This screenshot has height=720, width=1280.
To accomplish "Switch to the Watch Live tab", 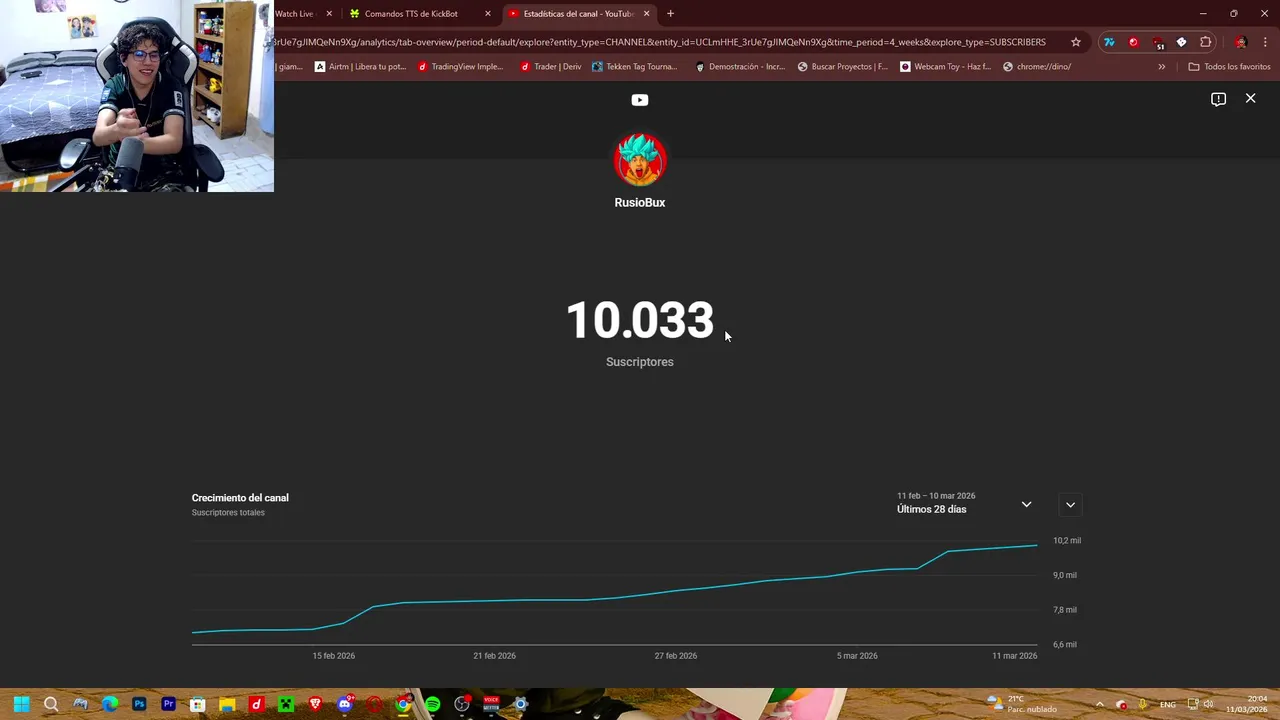I will tap(297, 14).
